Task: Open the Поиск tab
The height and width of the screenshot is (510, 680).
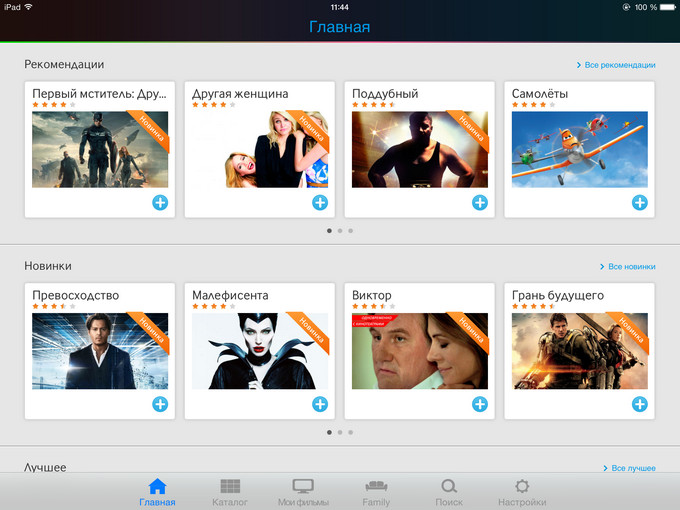Action: (449, 492)
